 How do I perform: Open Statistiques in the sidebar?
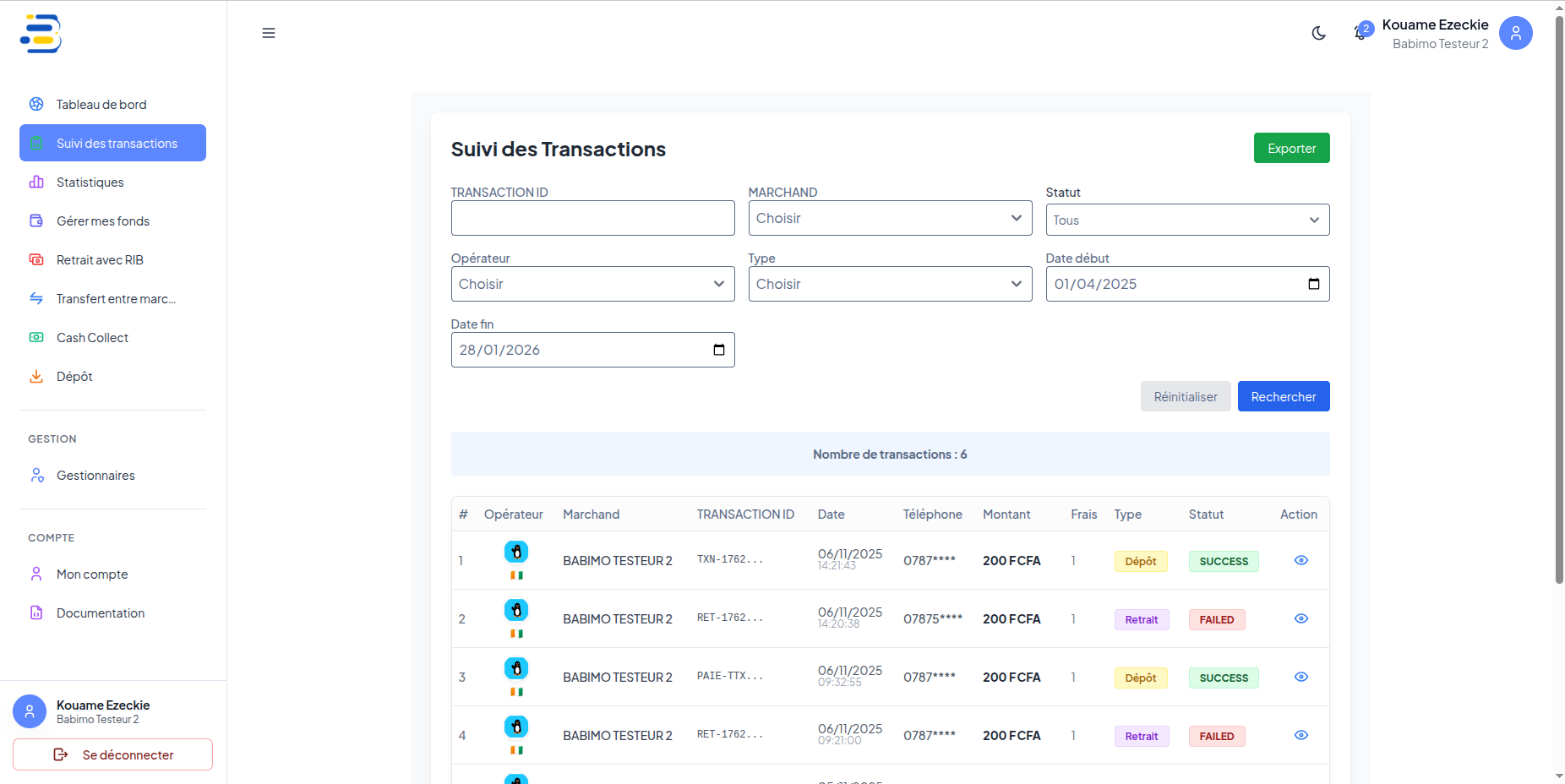point(90,182)
